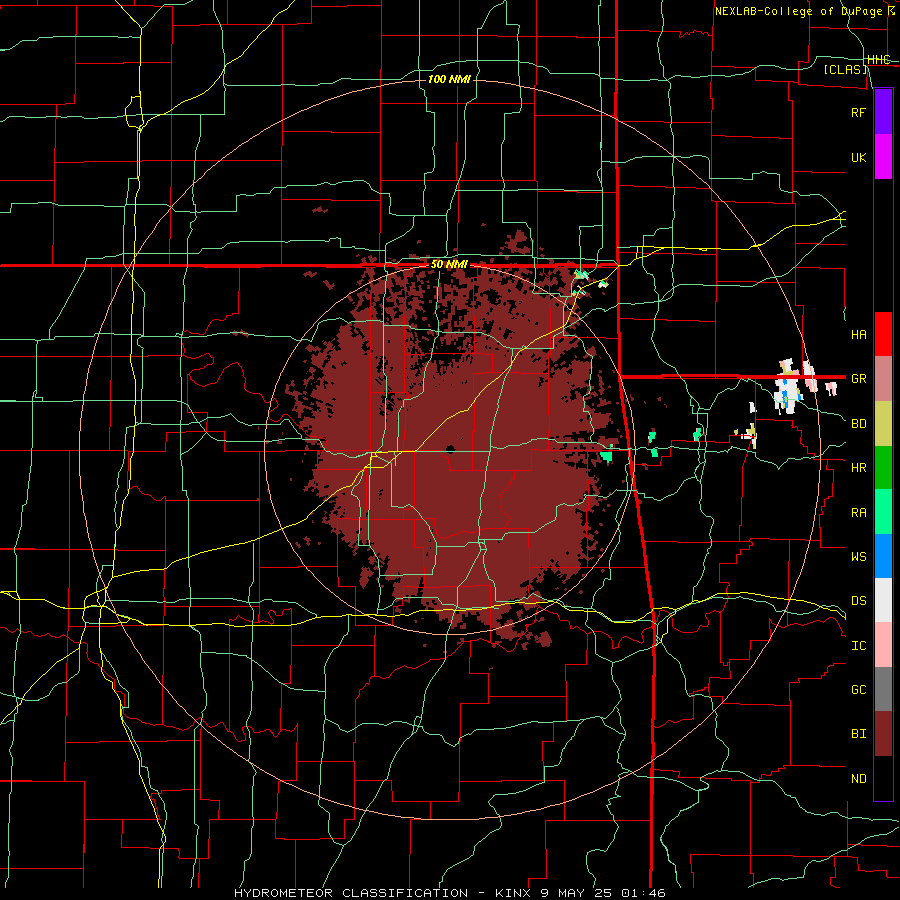Click the magenta UK legend color swatch
The width and height of the screenshot is (900, 900).
[883, 157]
